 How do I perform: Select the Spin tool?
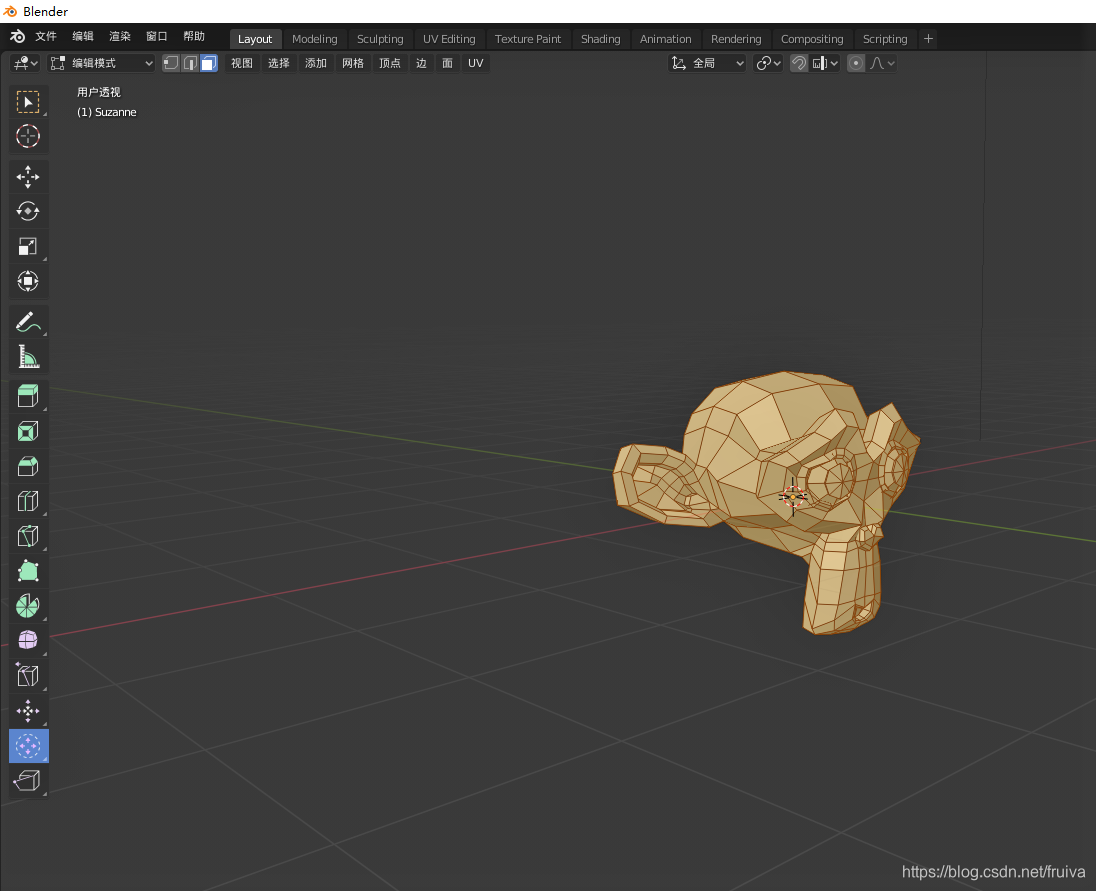coord(28,606)
